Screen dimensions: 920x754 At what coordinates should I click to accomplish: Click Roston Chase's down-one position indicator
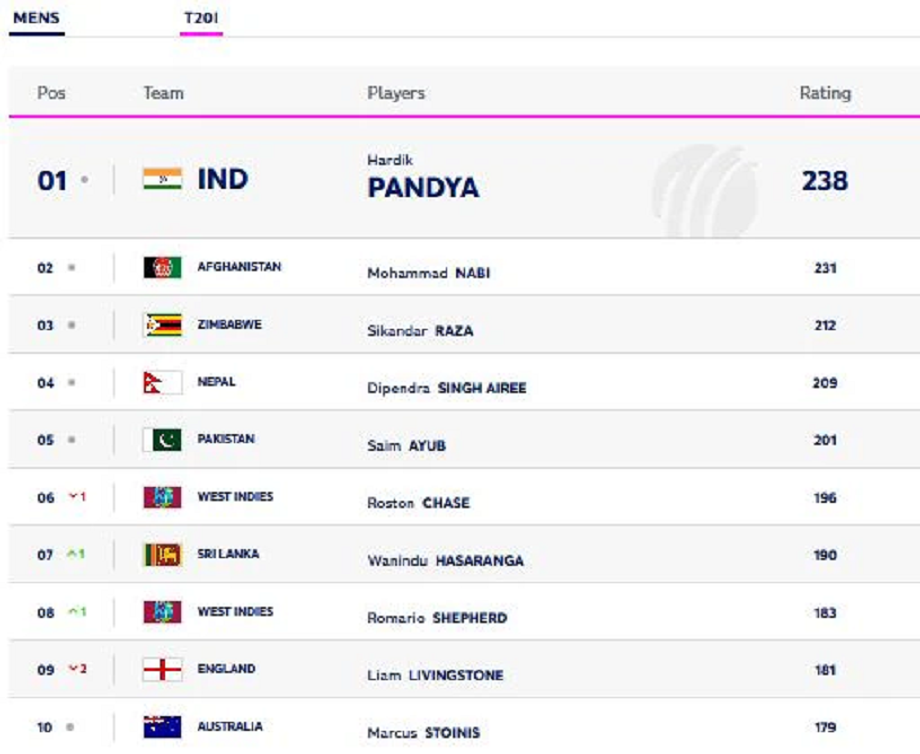click(77, 497)
